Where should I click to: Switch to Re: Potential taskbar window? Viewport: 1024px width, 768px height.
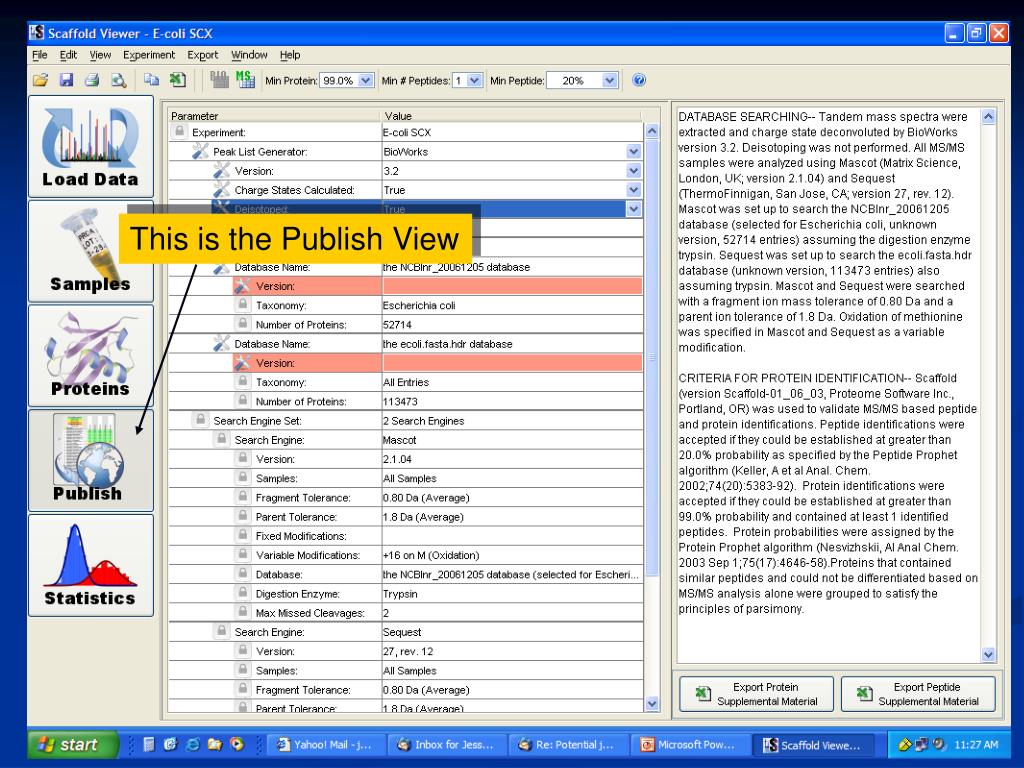pyautogui.click(x=567, y=744)
